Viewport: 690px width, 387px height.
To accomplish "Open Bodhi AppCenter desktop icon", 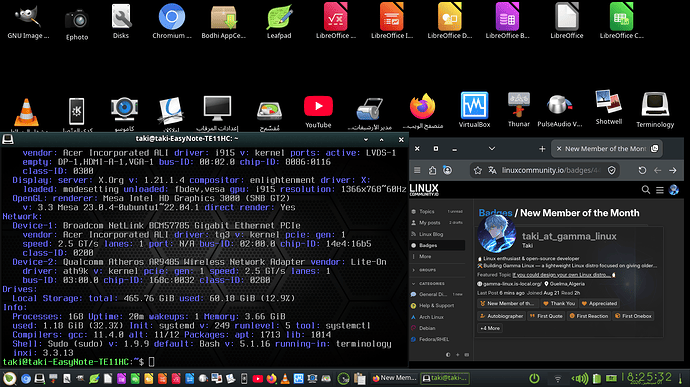I will (x=224, y=22).
